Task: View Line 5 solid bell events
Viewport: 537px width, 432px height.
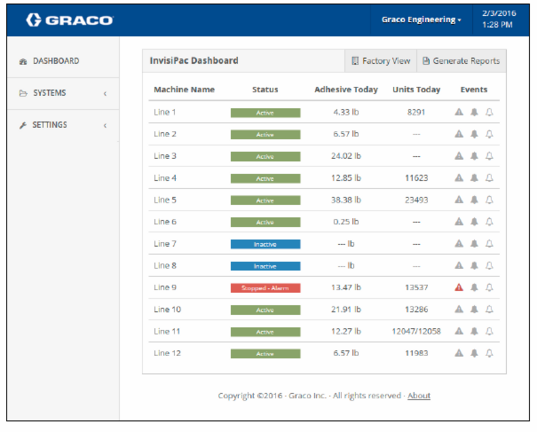Action: 474,199
